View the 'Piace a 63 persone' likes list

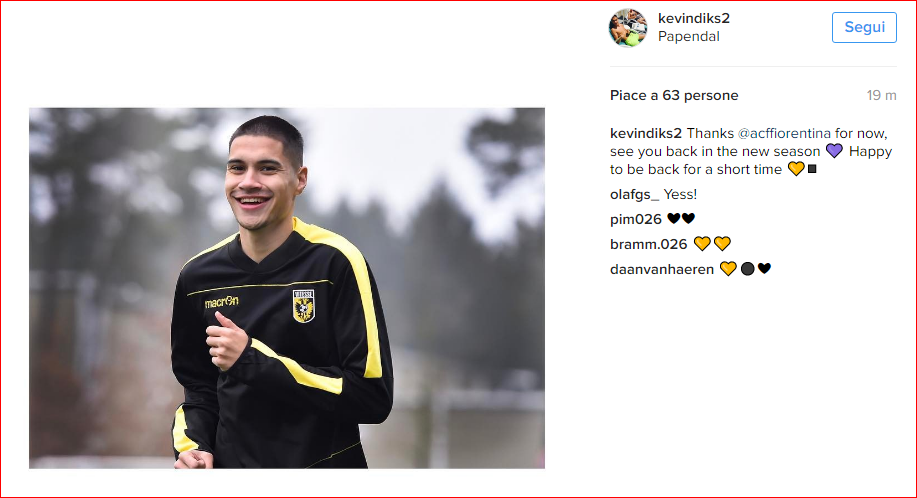click(x=674, y=96)
